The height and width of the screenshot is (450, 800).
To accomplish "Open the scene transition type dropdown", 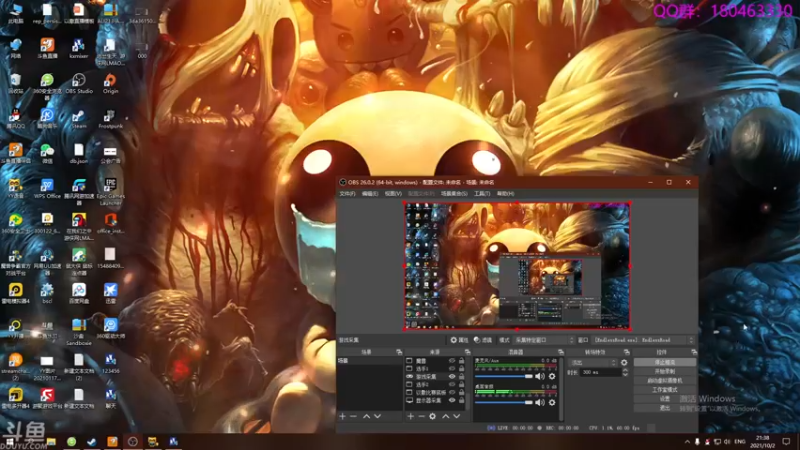I will [x=595, y=362].
